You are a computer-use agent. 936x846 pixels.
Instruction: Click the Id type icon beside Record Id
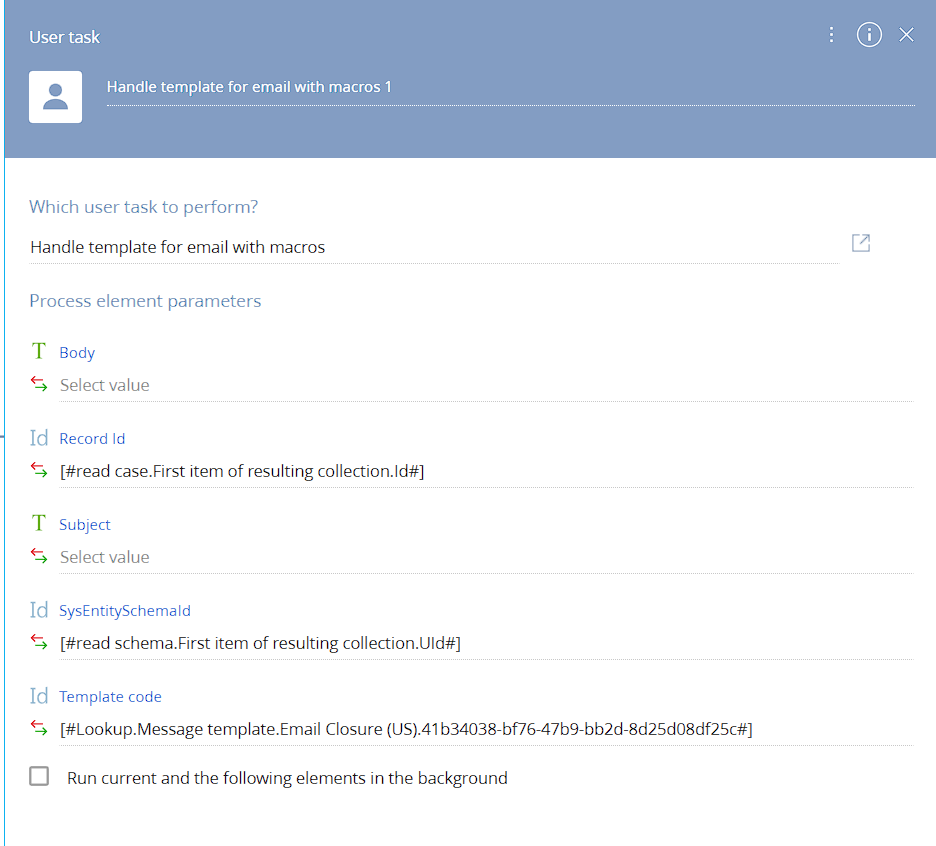tap(39, 438)
